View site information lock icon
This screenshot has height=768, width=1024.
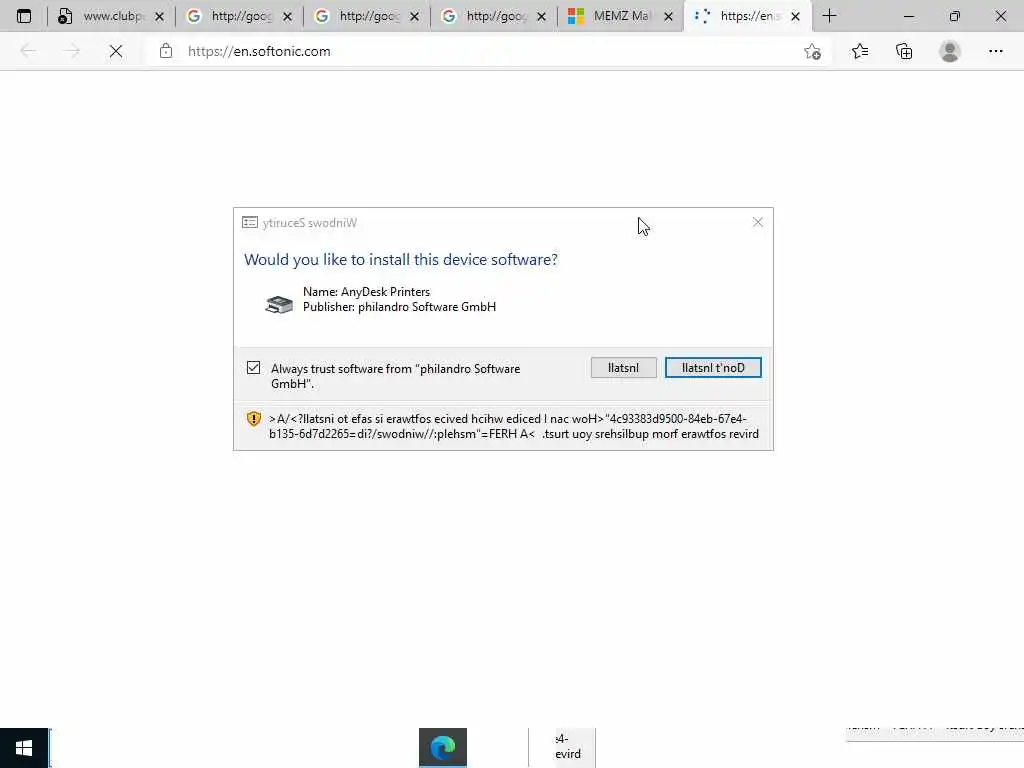(166, 51)
